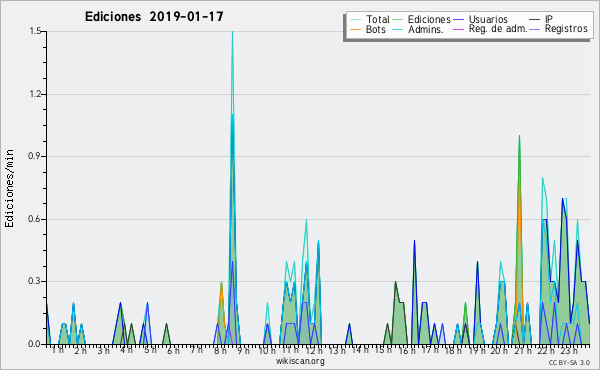600x370 pixels.
Task: Click the magenta Reg. de adm. legend swatch
Action: click(x=458, y=29)
